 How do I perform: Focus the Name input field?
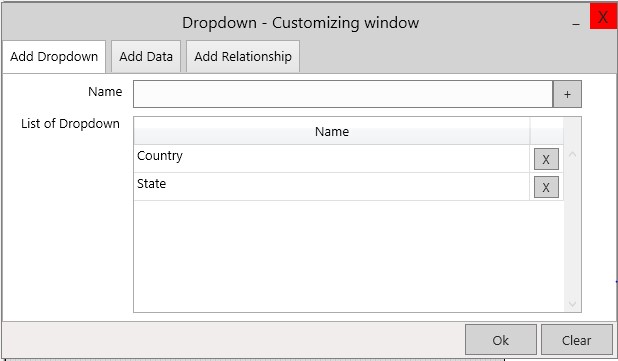(343, 94)
